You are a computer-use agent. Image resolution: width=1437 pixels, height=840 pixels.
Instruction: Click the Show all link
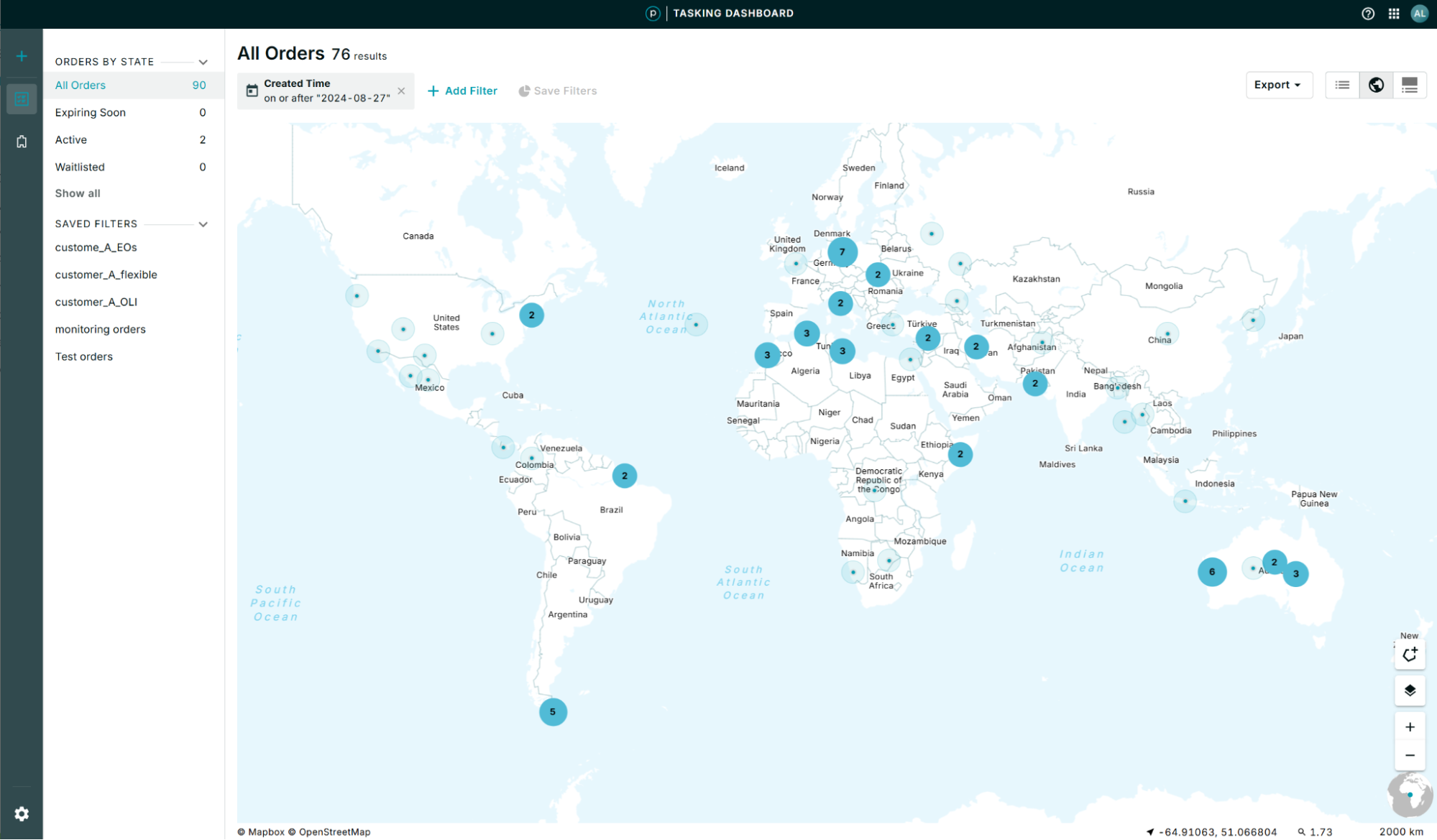pyautogui.click(x=78, y=193)
